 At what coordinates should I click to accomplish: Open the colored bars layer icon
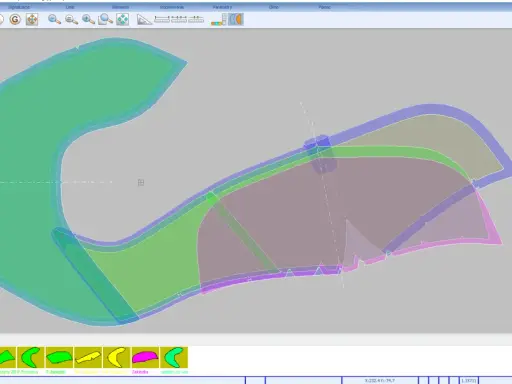219,20
